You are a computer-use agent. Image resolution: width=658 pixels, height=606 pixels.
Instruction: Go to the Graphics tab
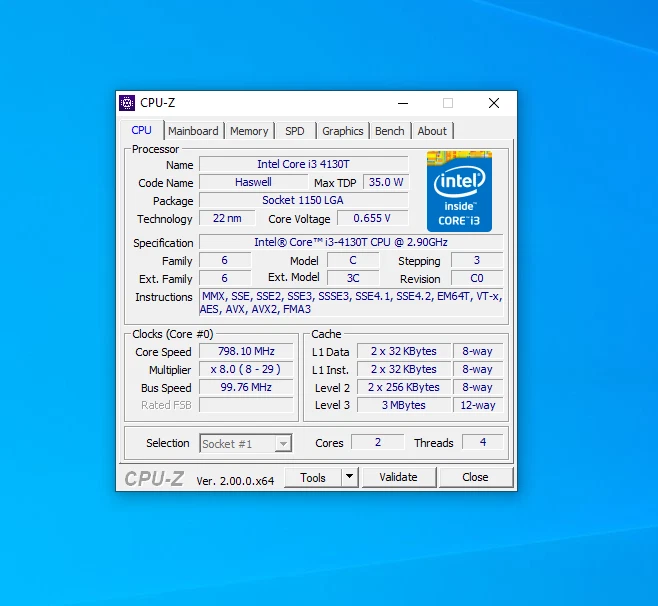click(x=342, y=131)
